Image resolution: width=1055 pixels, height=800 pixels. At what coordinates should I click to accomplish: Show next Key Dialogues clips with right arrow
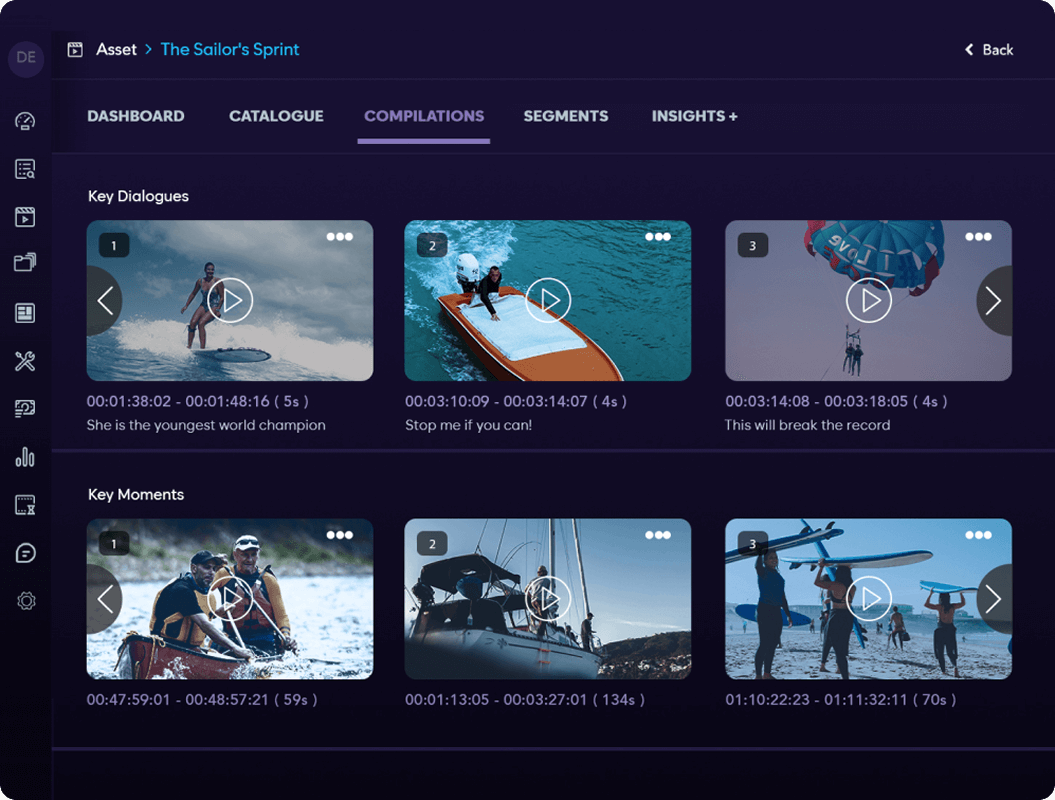point(994,301)
